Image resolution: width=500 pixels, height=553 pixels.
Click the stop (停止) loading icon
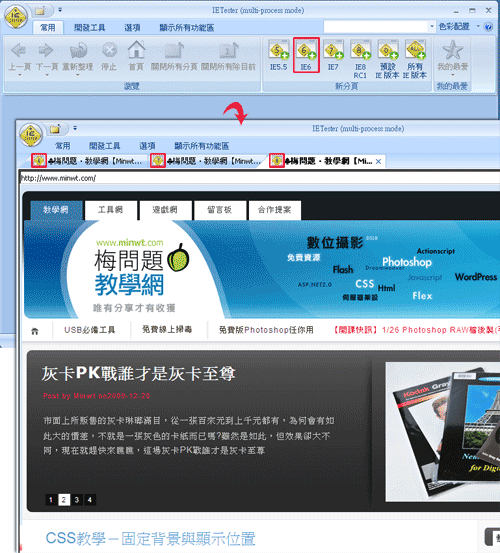[109, 55]
